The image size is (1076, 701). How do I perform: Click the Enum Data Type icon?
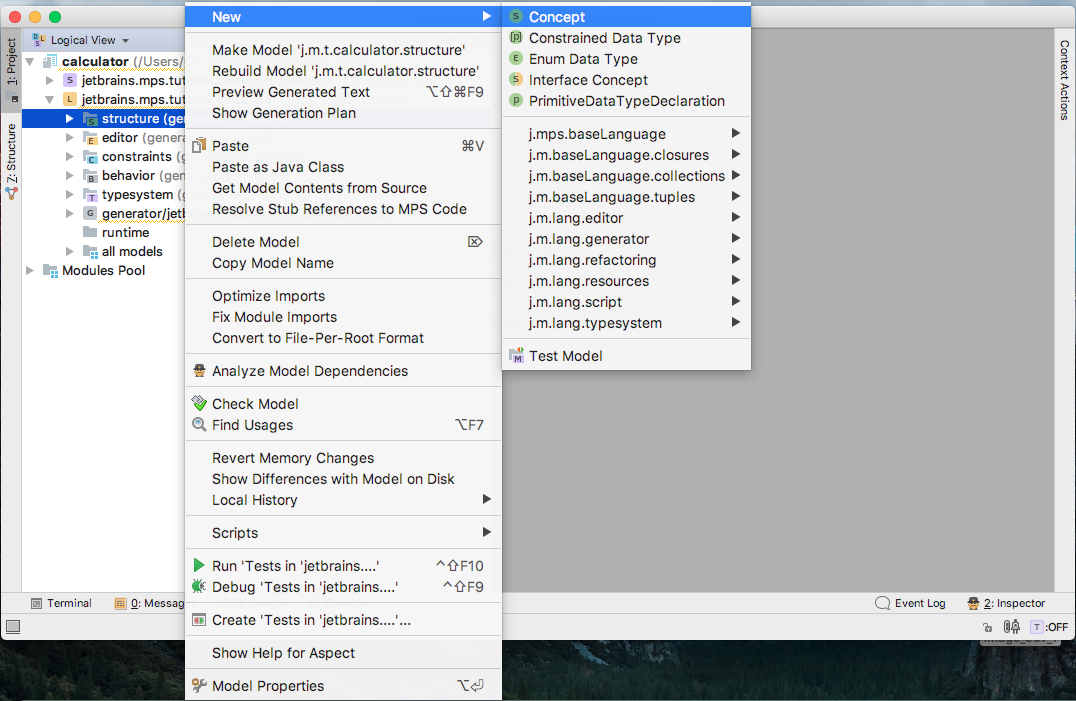point(516,59)
